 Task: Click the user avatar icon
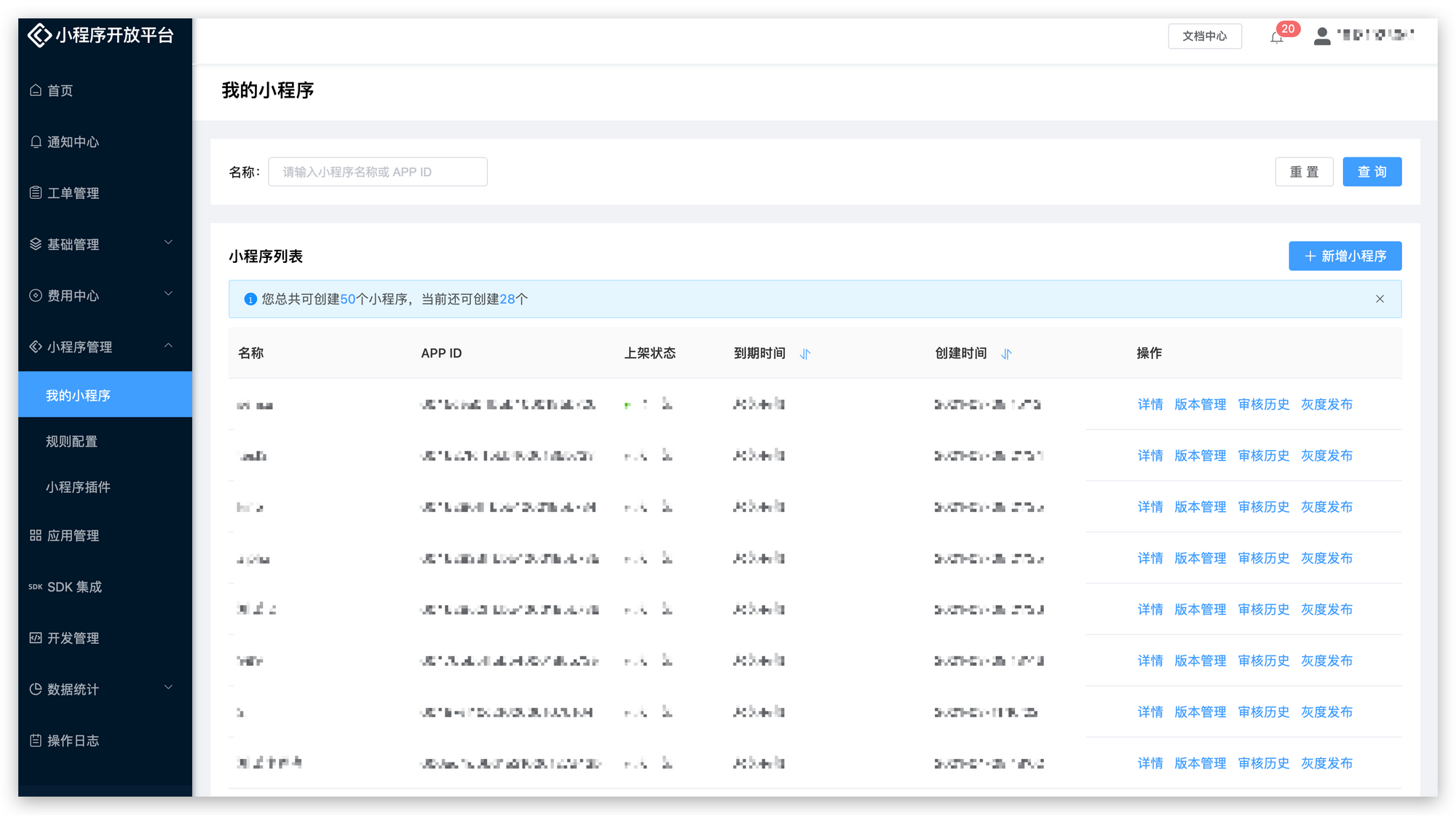point(1322,36)
